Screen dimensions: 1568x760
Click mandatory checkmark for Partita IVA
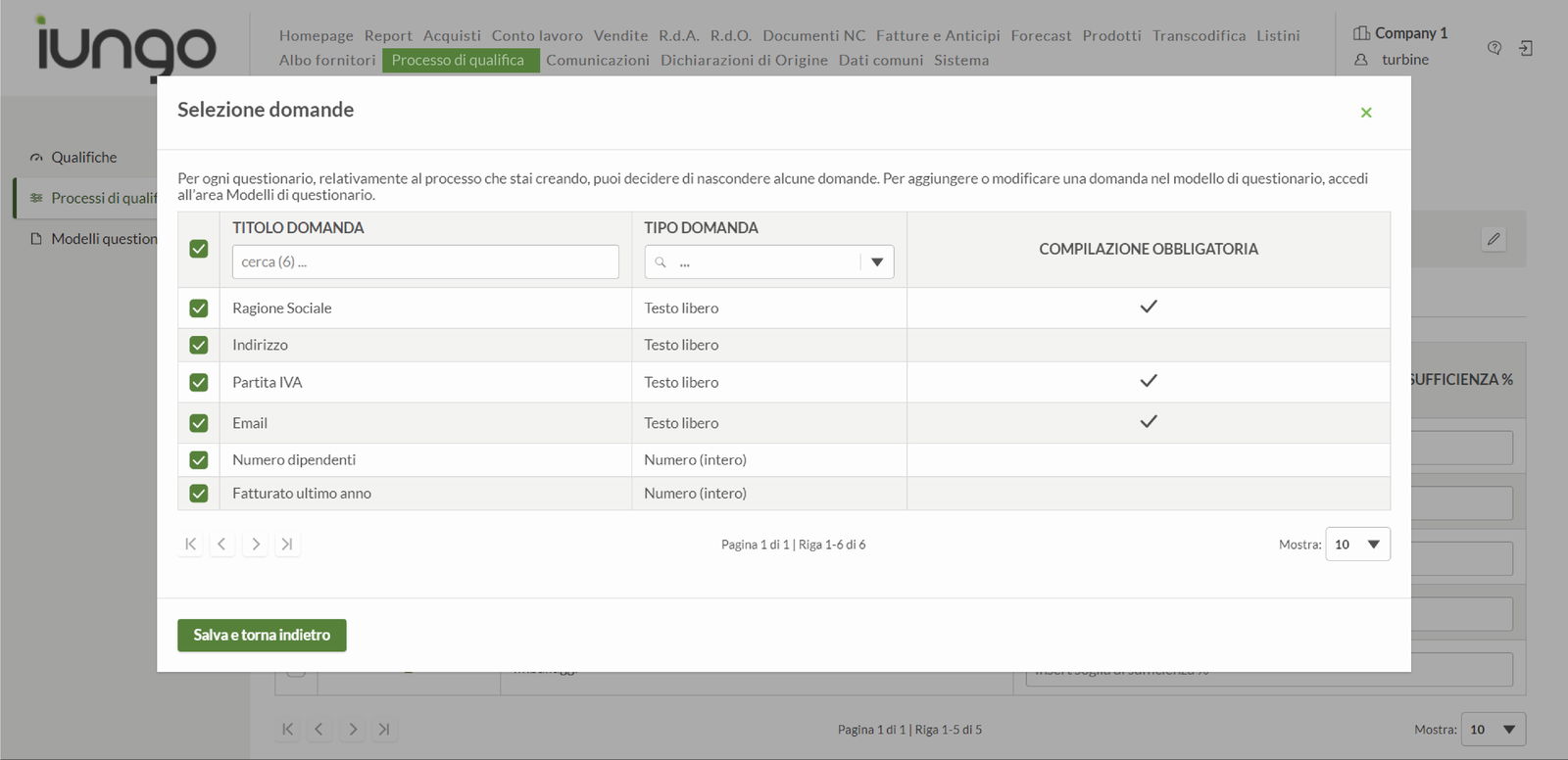pos(1149,381)
